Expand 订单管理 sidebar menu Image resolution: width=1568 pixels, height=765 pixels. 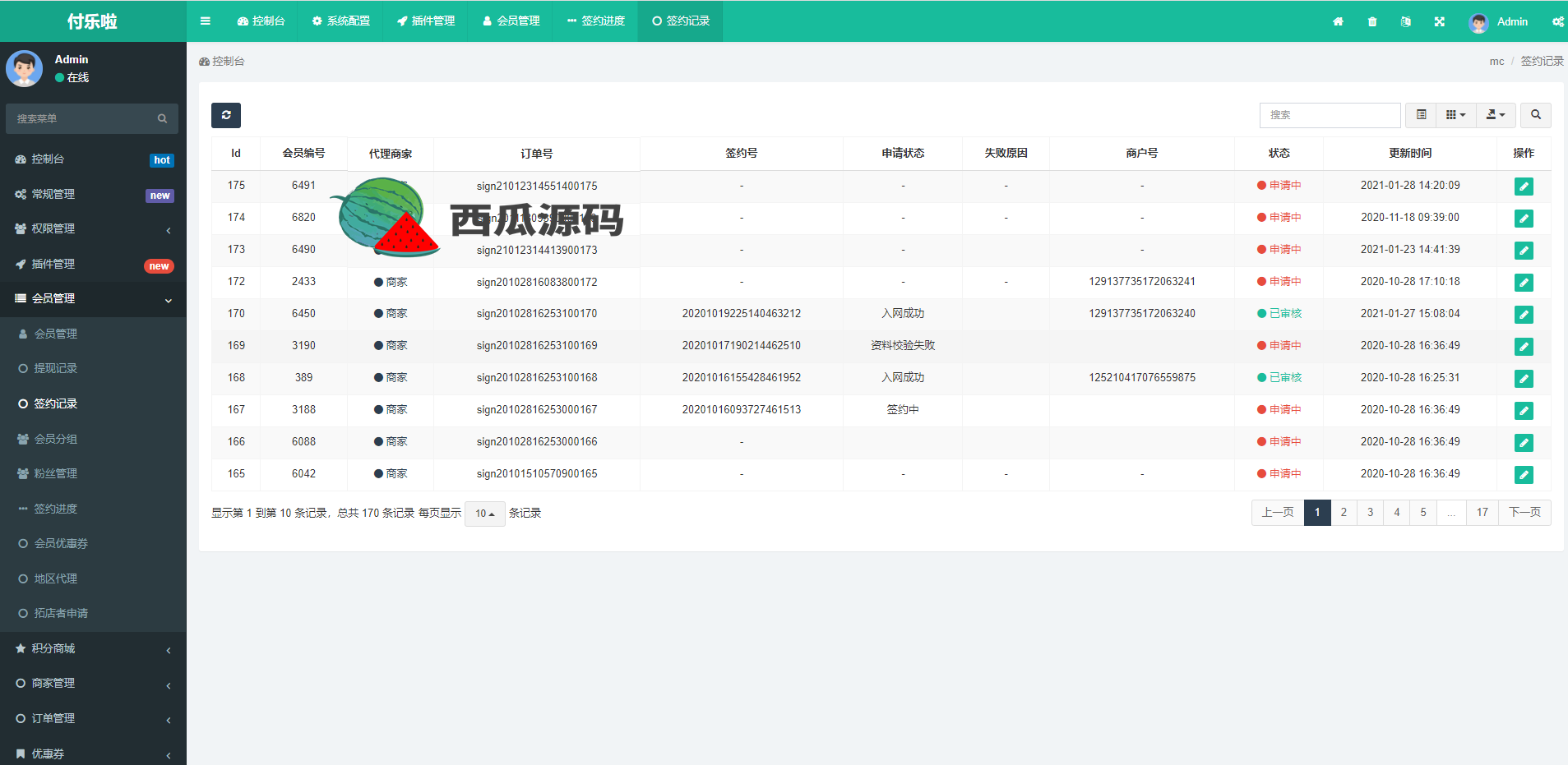[x=93, y=719]
